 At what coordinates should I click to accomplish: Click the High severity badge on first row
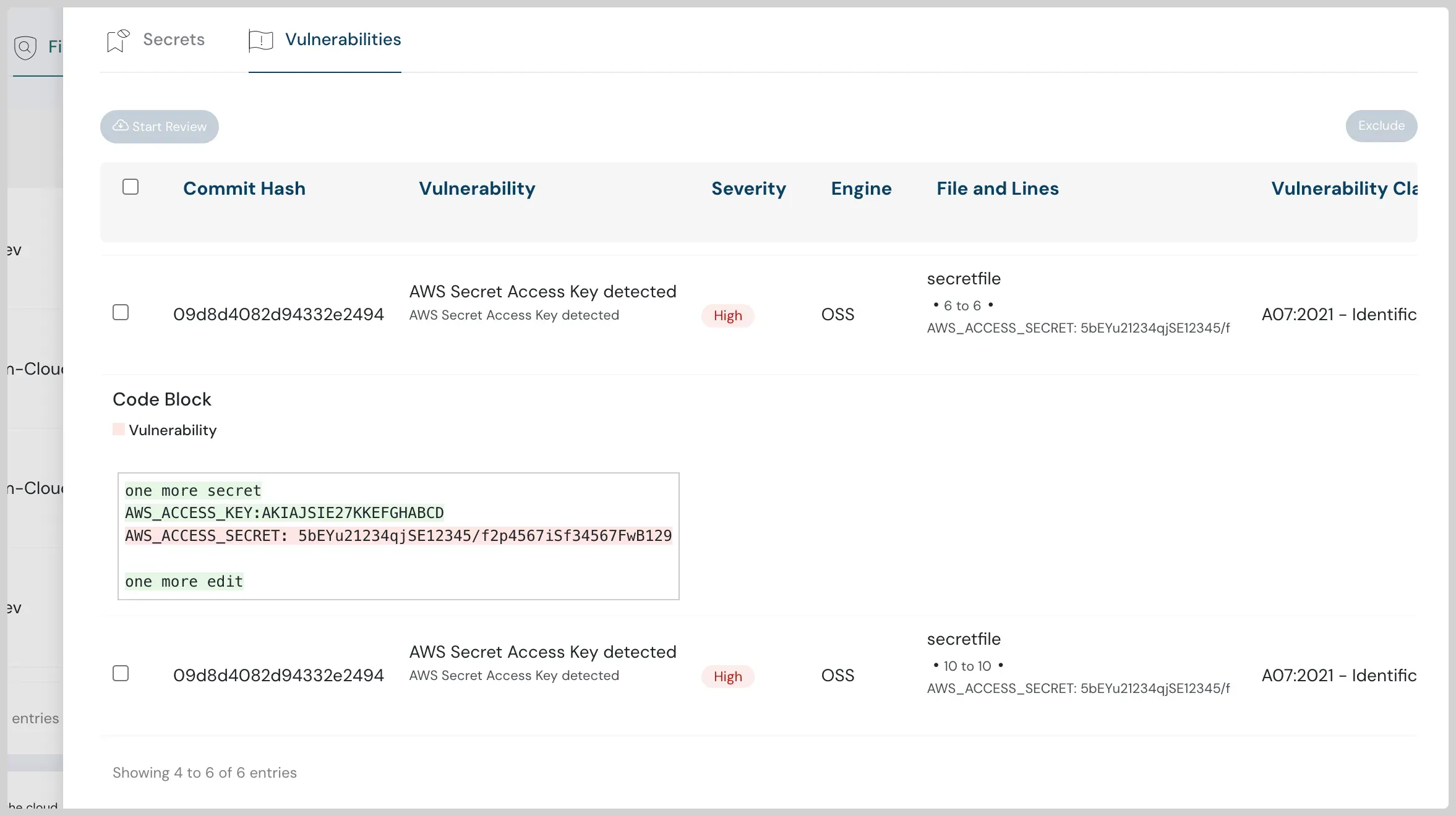(727, 315)
